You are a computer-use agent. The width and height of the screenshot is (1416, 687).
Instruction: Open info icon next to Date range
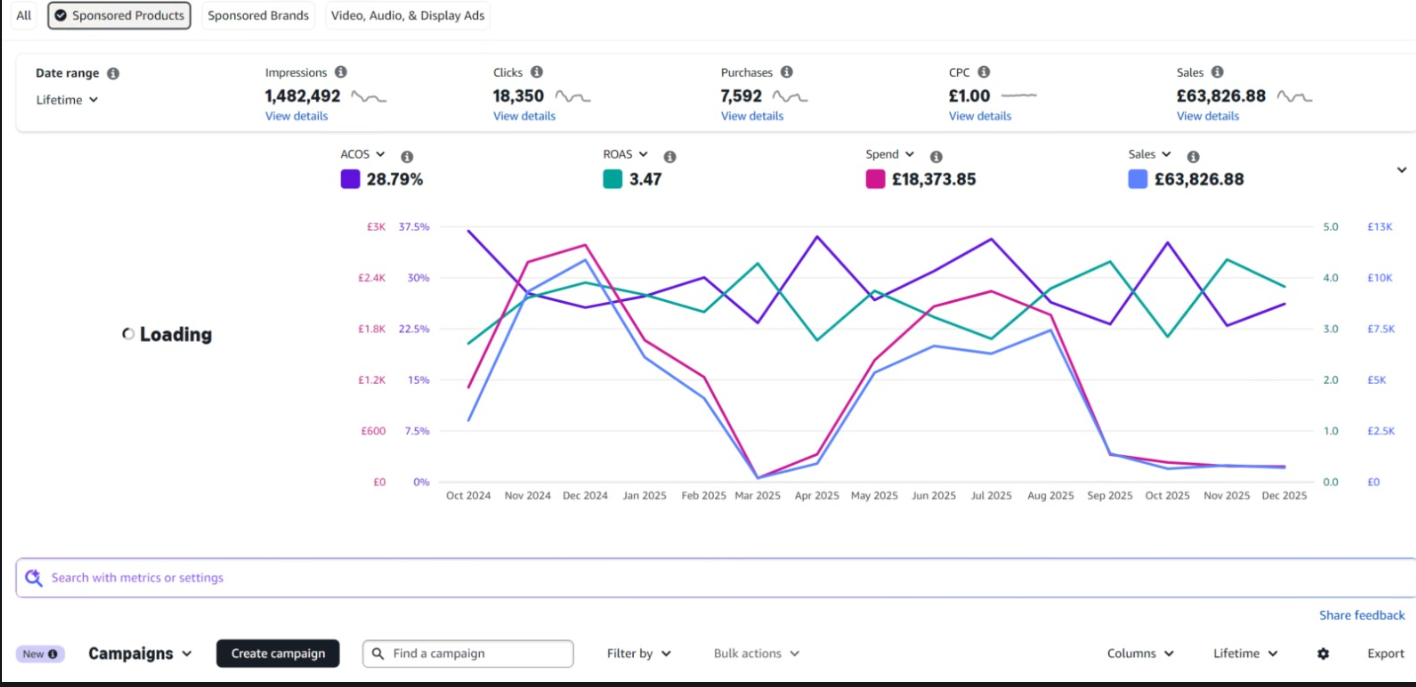(113, 74)
